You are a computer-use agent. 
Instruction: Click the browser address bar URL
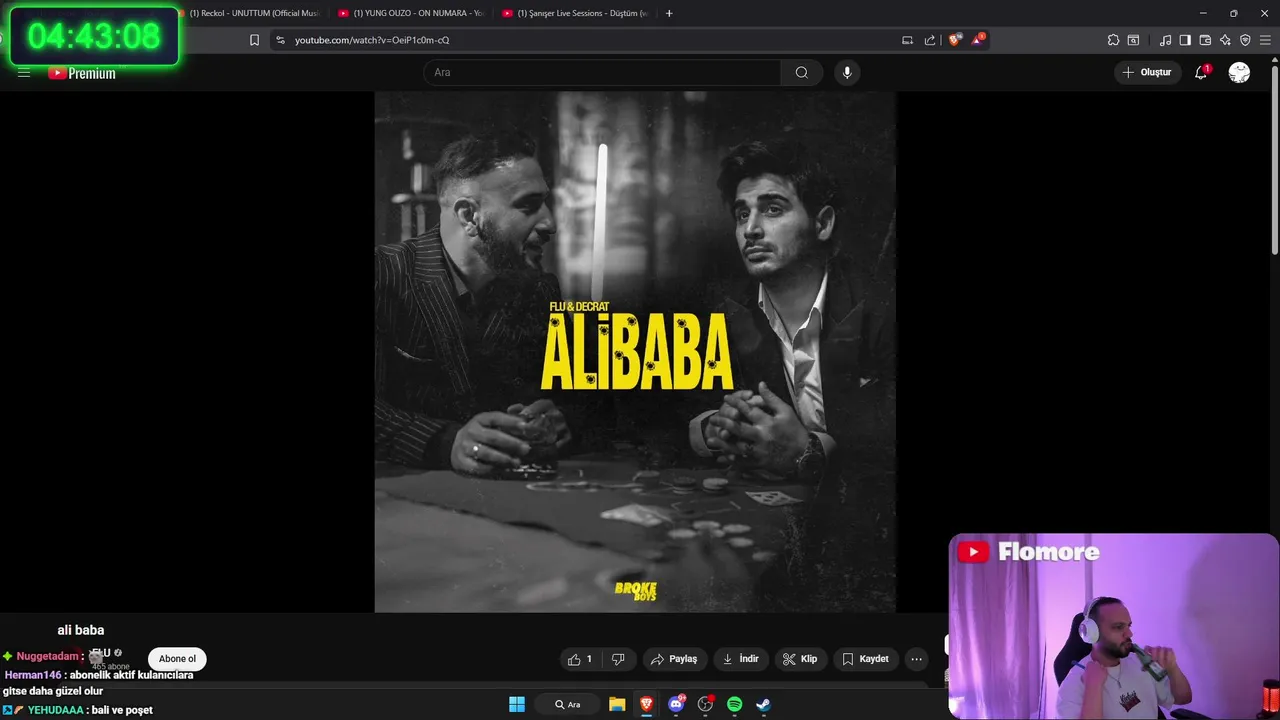[372, 40]
